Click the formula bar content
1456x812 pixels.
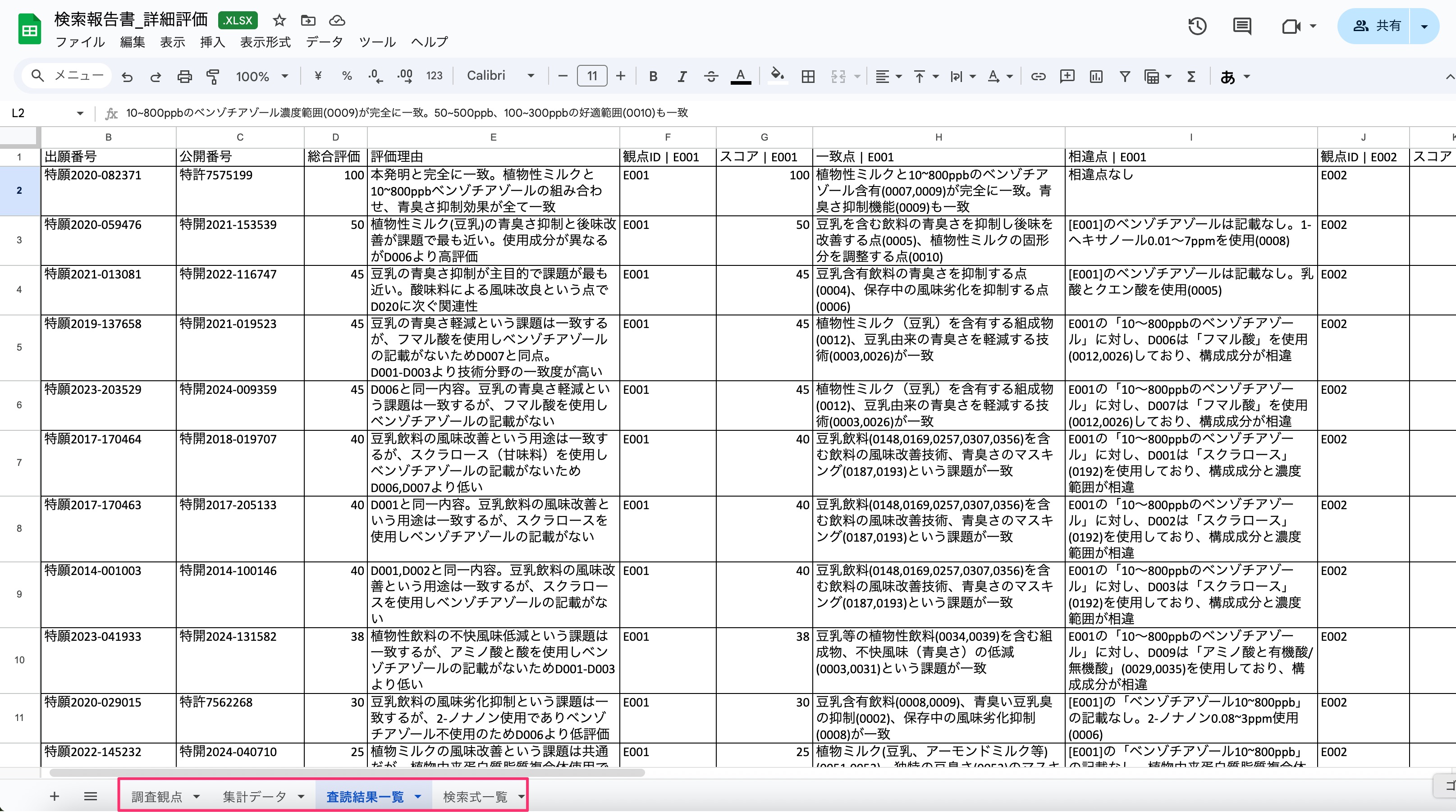point(407,113)
